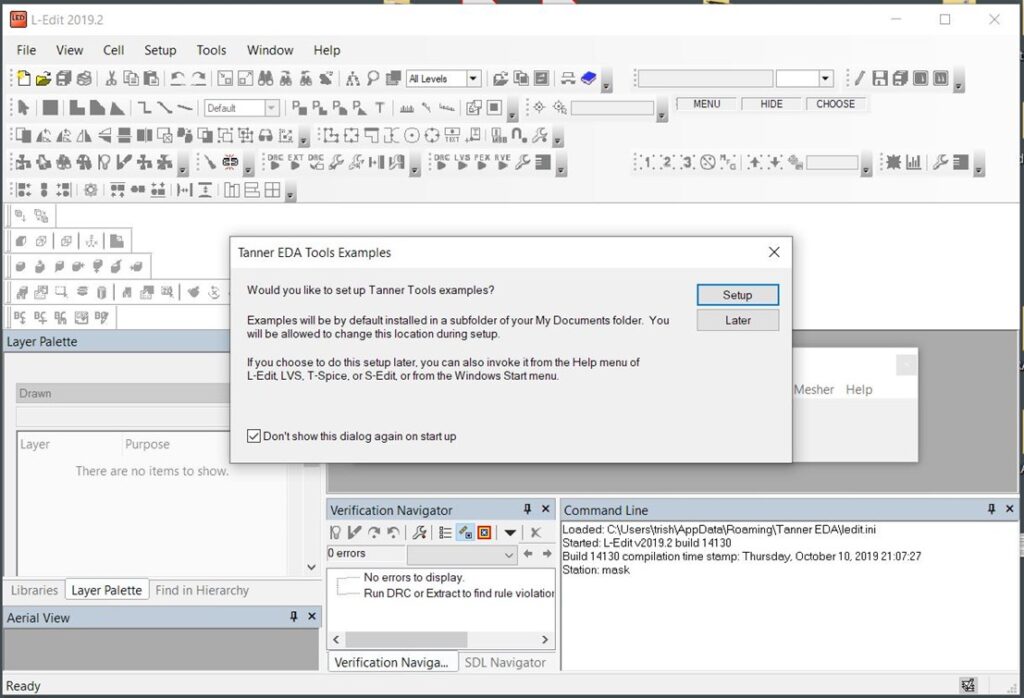
Task: Pin the Command Line panel
Action: coord(991,509)
